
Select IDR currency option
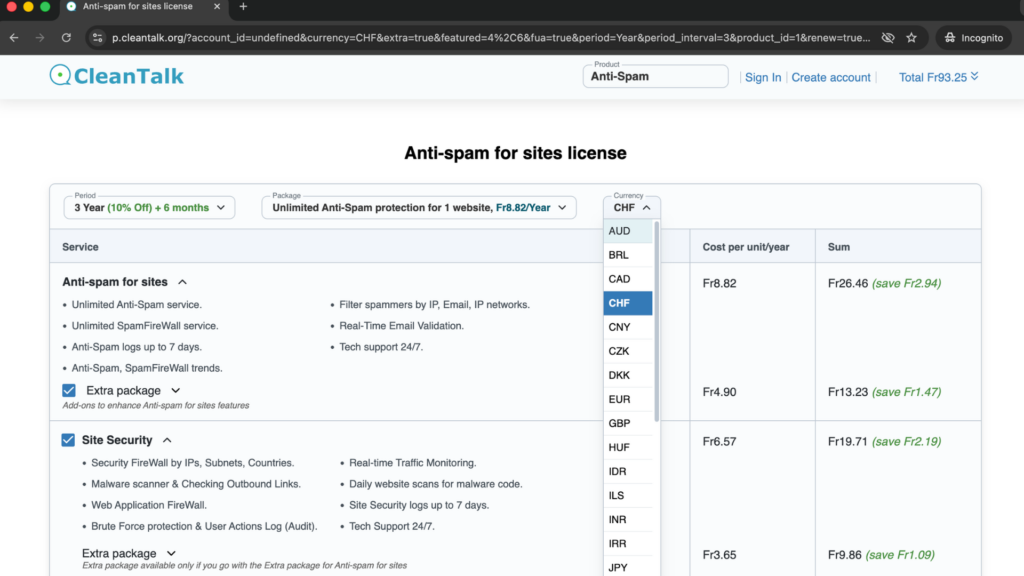(628, 472)
